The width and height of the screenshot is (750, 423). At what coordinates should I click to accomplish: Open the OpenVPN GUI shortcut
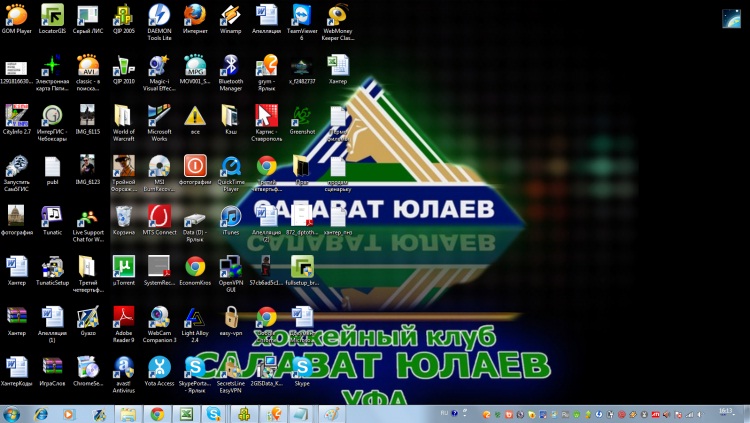[x=231, y=267]
